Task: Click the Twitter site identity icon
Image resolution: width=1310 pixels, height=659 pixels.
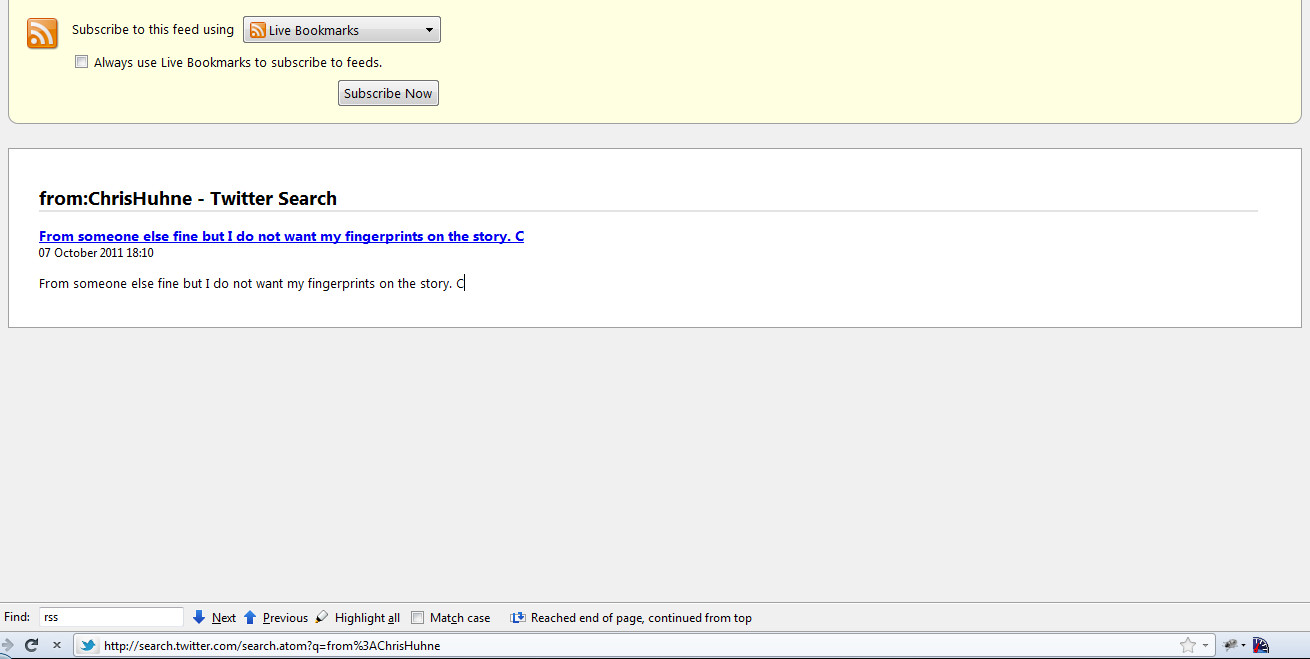Action: click(88, 645)
